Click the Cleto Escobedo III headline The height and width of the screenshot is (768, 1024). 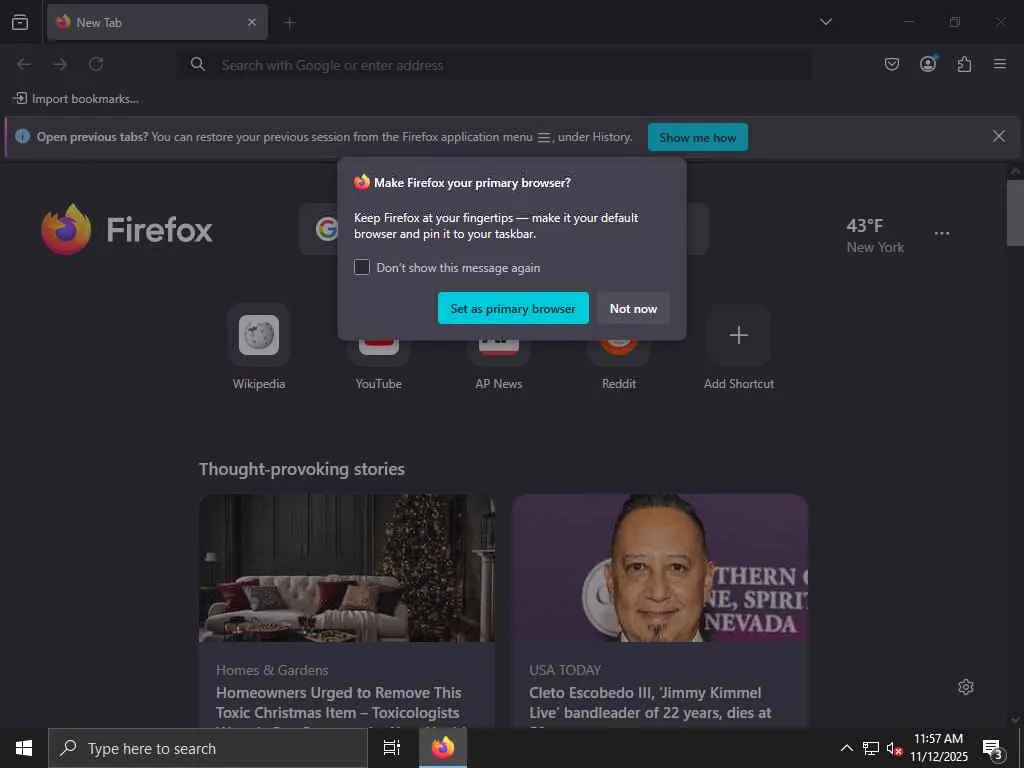pos(650,703)
